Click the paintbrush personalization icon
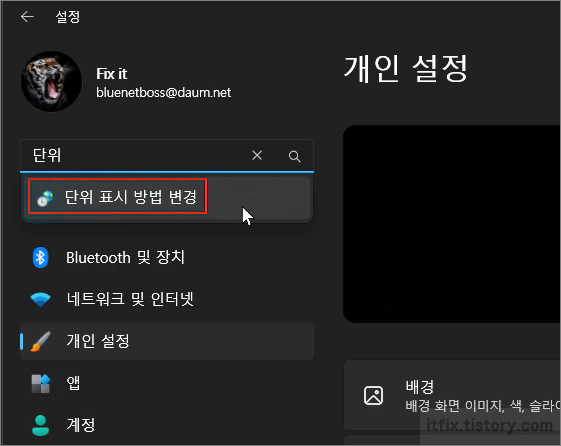This screenshot has height=446, width=561. click(40, 341)
